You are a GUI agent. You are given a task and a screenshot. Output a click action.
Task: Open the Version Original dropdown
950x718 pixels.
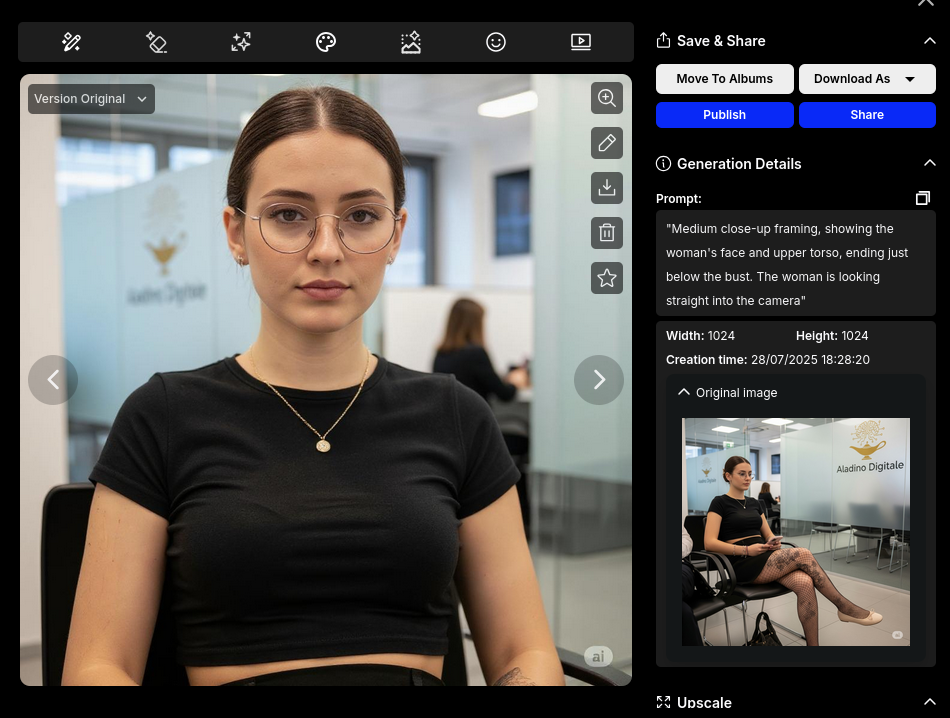(91, 99)
